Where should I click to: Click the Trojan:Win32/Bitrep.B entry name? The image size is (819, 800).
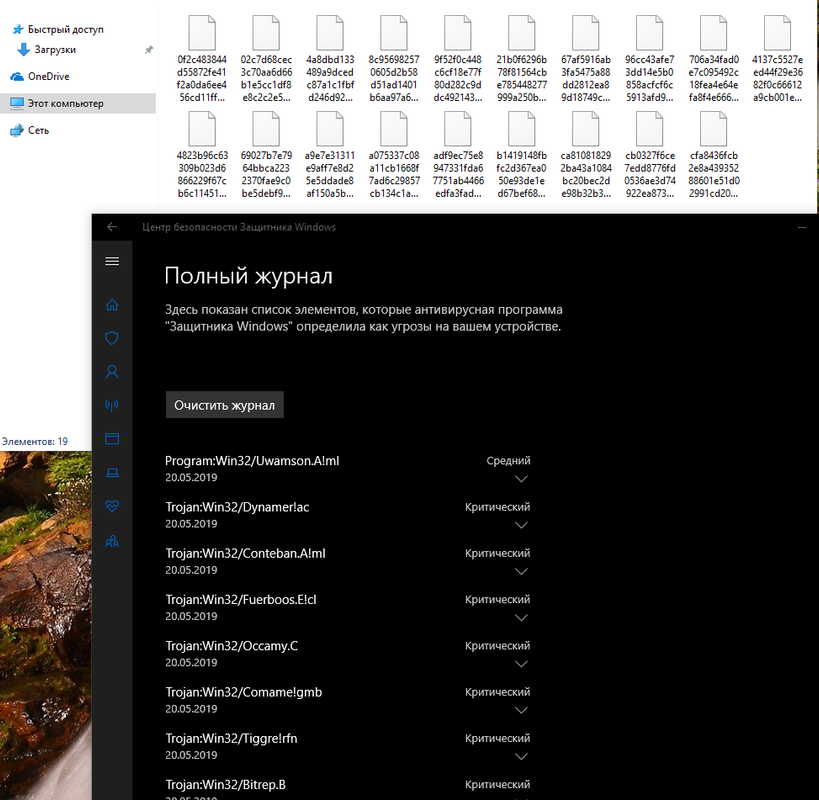(x=226, y=784)
